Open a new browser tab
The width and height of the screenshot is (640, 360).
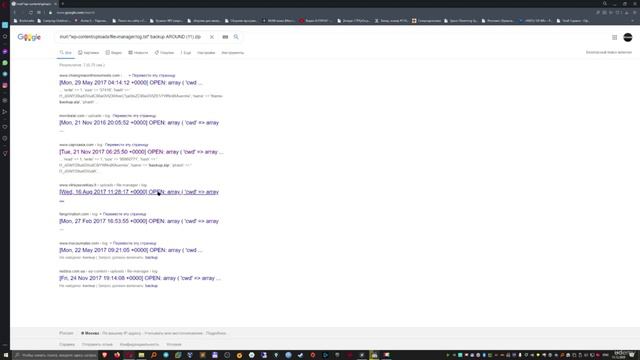62,4
